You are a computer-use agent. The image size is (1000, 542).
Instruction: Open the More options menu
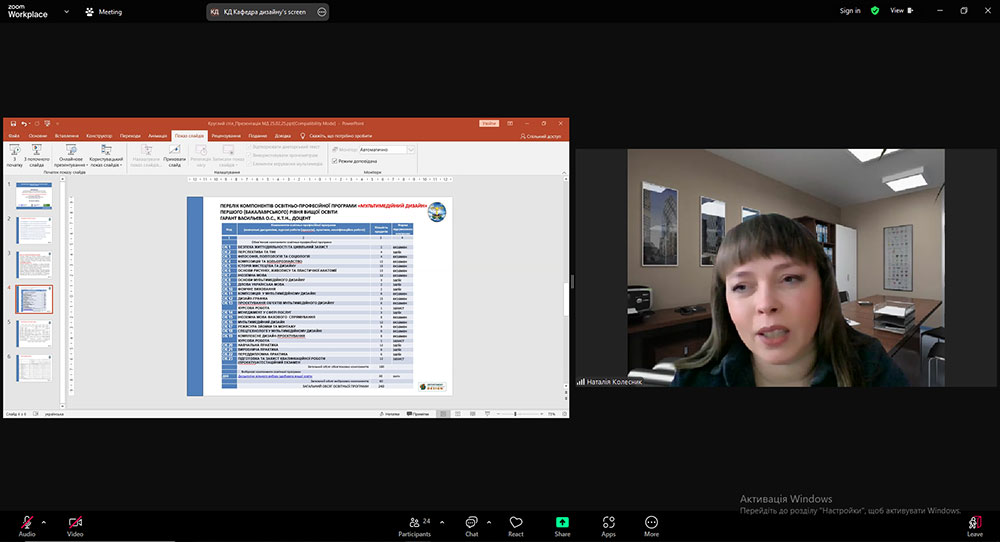tap(651, 526)
